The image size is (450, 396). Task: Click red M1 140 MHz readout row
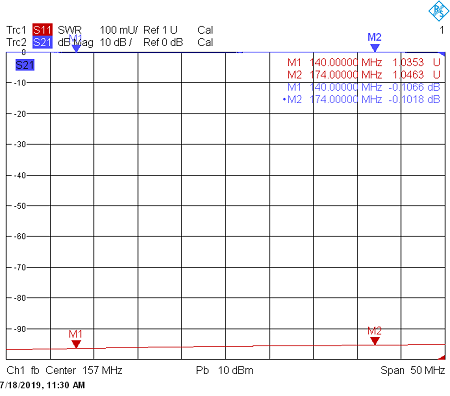tap(364, 62)
